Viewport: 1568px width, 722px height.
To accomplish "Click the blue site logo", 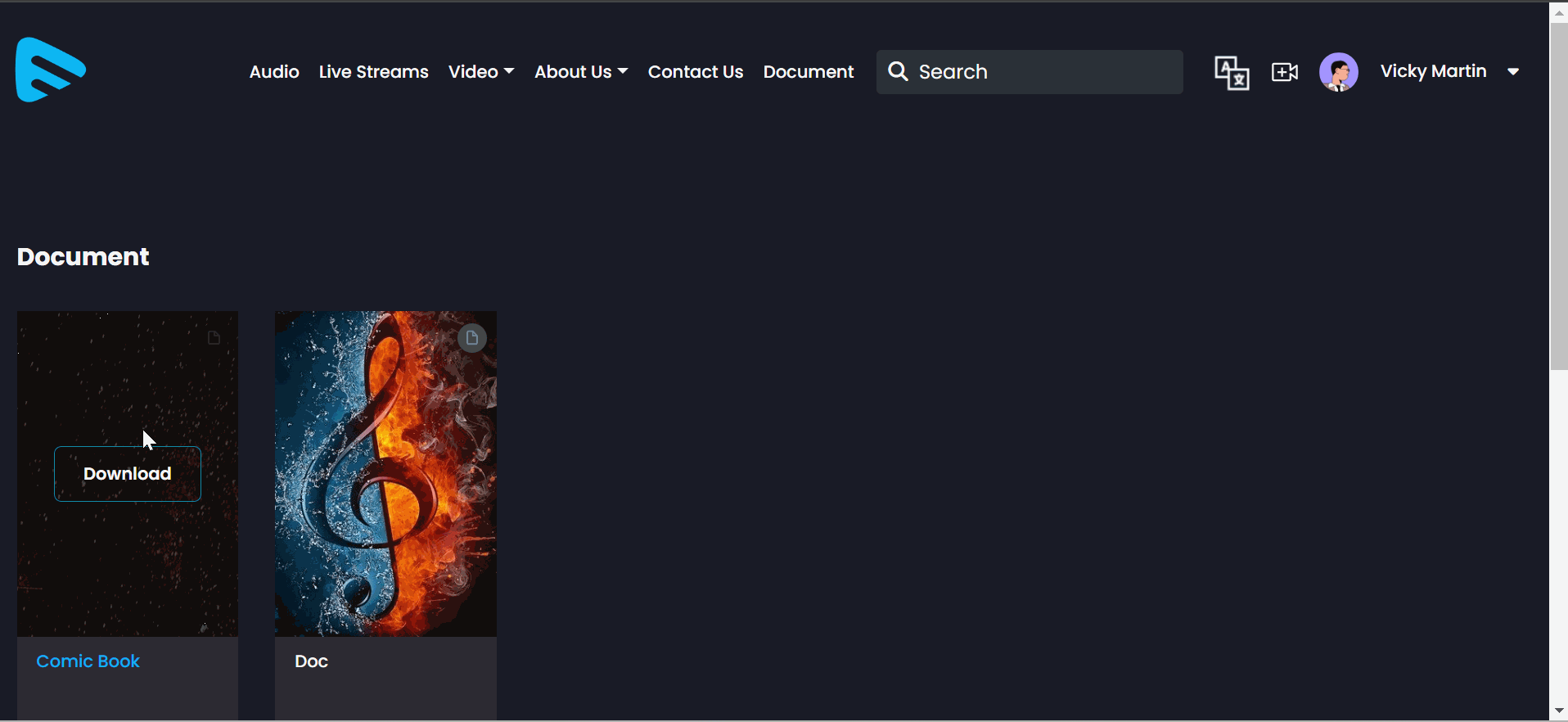I will [50, 70].
